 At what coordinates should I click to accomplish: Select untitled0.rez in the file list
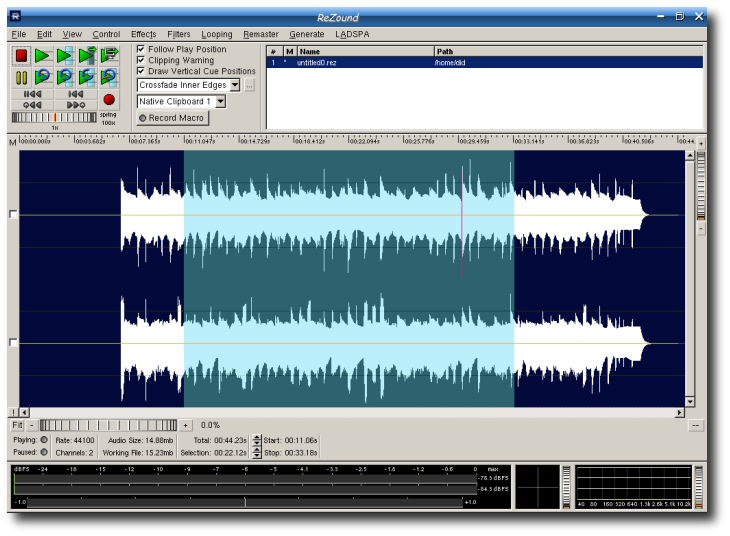pos(320,63)
